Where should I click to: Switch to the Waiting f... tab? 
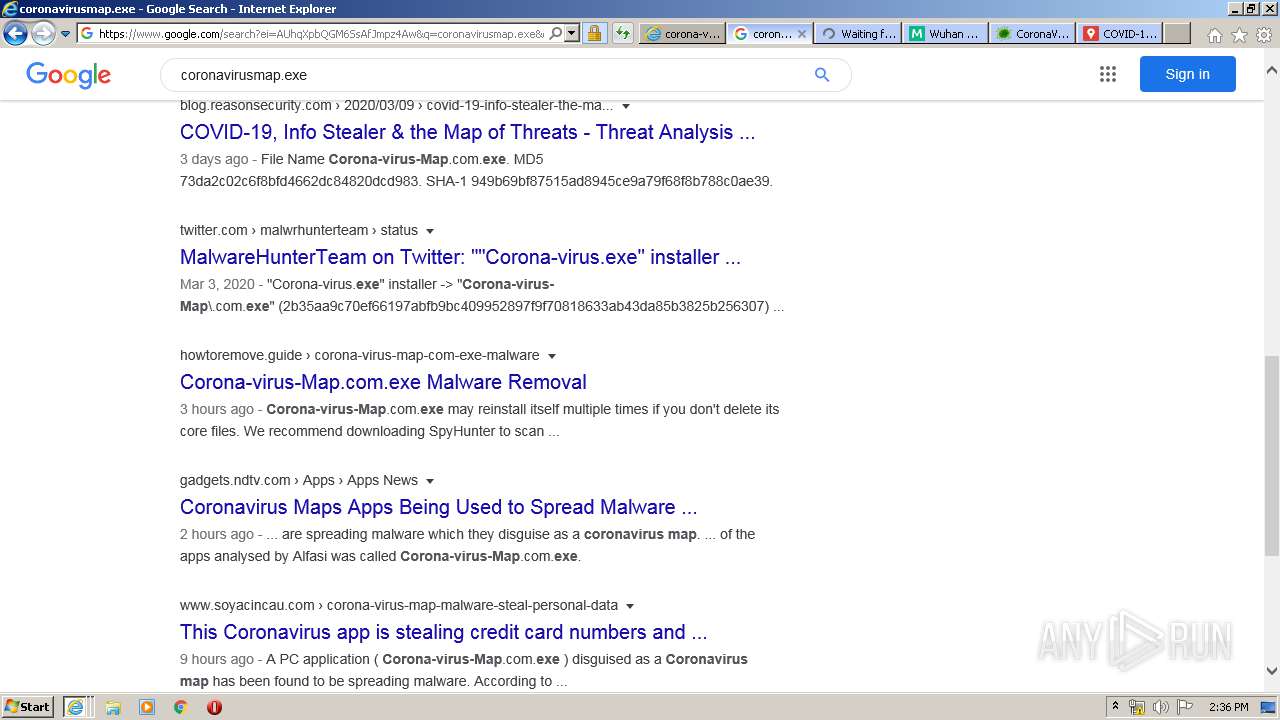point(857,33)
